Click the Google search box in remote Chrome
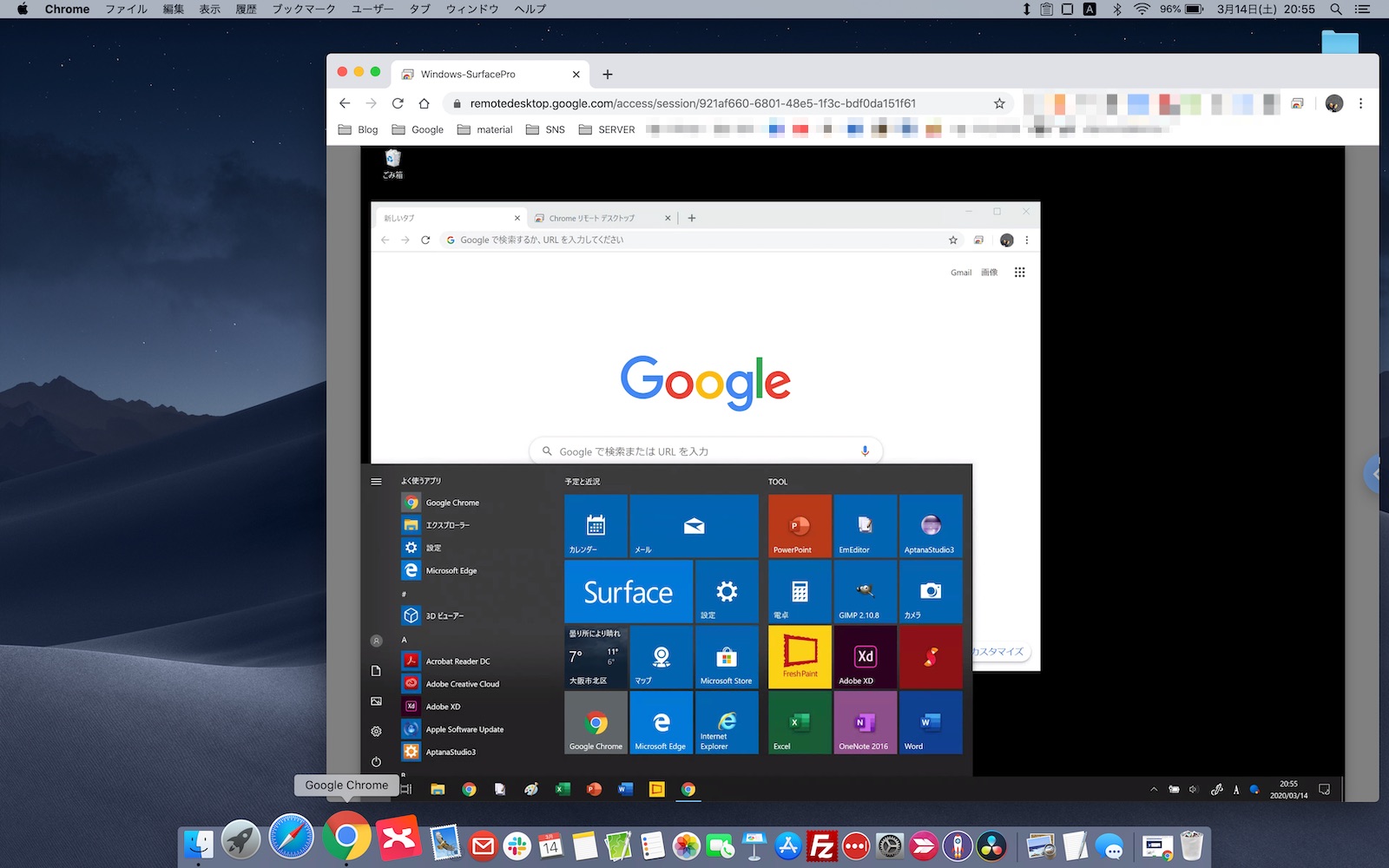1389x868 pixels. coord(706,451)
